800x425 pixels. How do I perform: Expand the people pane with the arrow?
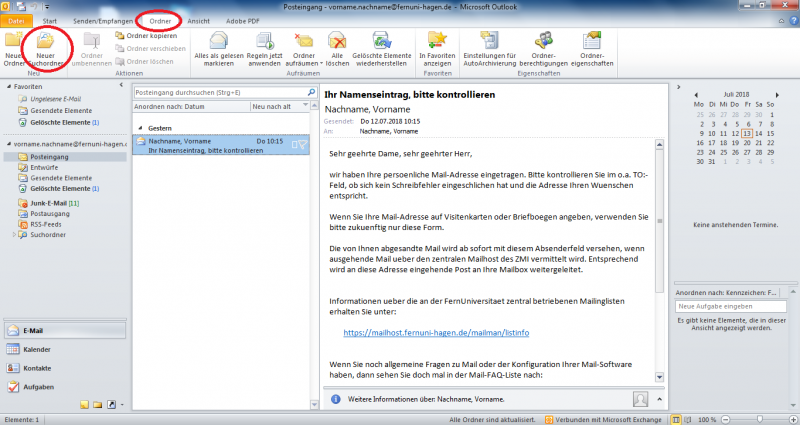point(659,399)
